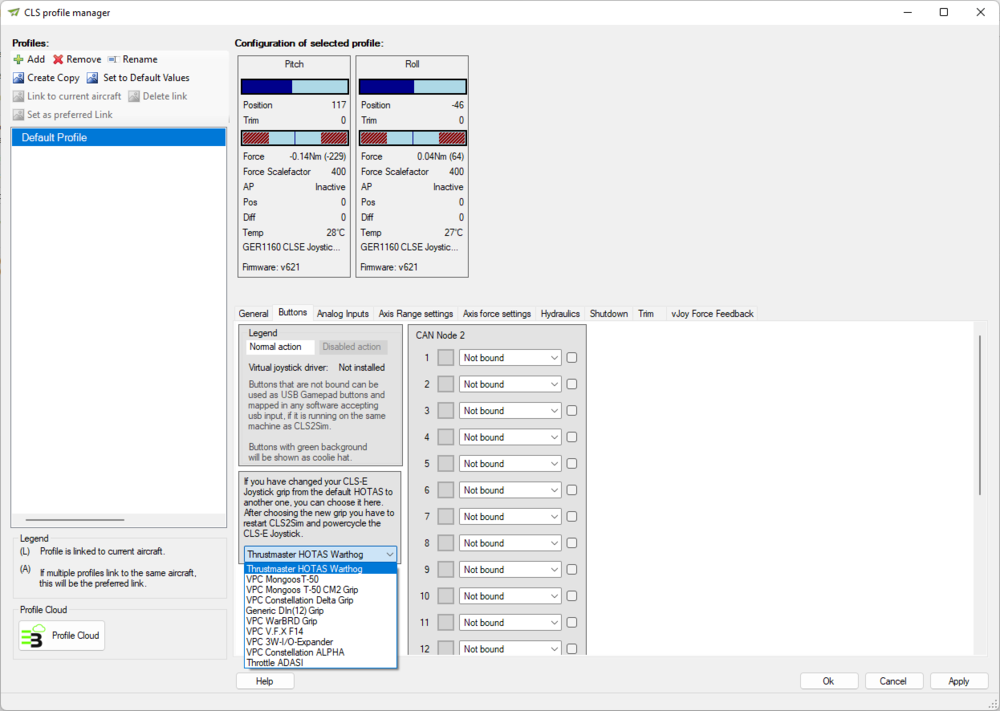
Task: Choose Throttle ADASI from the grip list
Action: (320, 663)
